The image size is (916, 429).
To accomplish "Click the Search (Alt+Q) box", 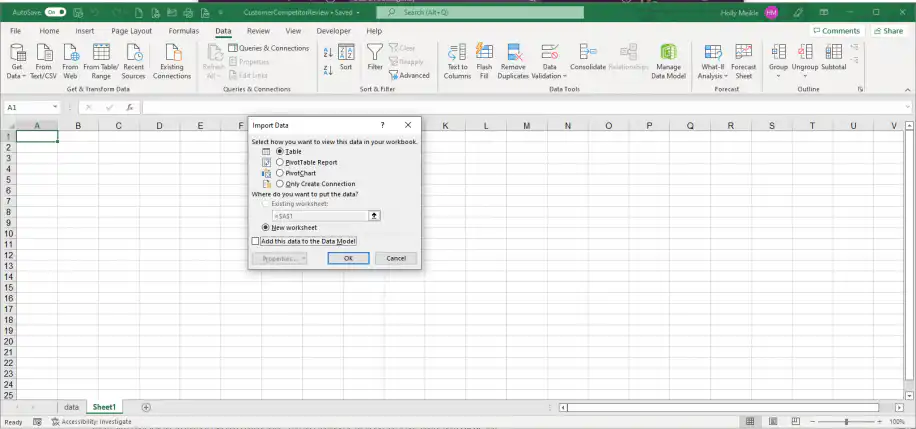I will [480, 12].
